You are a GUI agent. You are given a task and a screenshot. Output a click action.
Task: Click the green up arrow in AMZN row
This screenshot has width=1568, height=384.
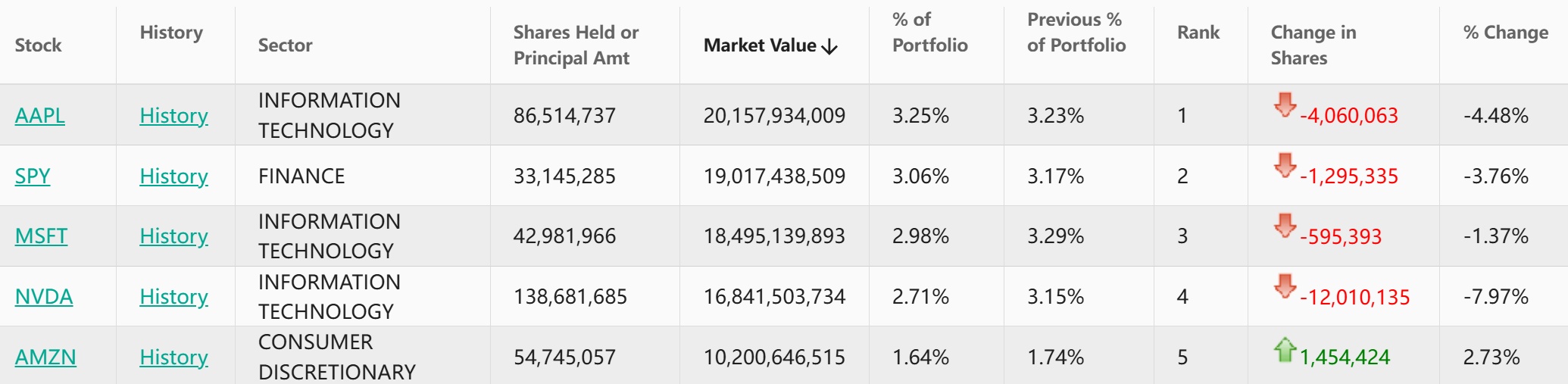[x=1285, y=349]
